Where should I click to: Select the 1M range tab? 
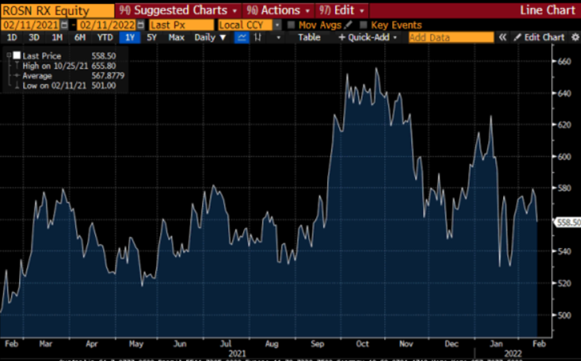coord(57,37)
